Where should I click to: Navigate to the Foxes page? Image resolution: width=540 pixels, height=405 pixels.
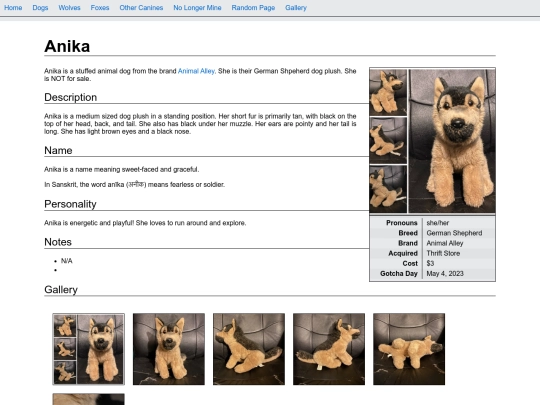point(100,8)
